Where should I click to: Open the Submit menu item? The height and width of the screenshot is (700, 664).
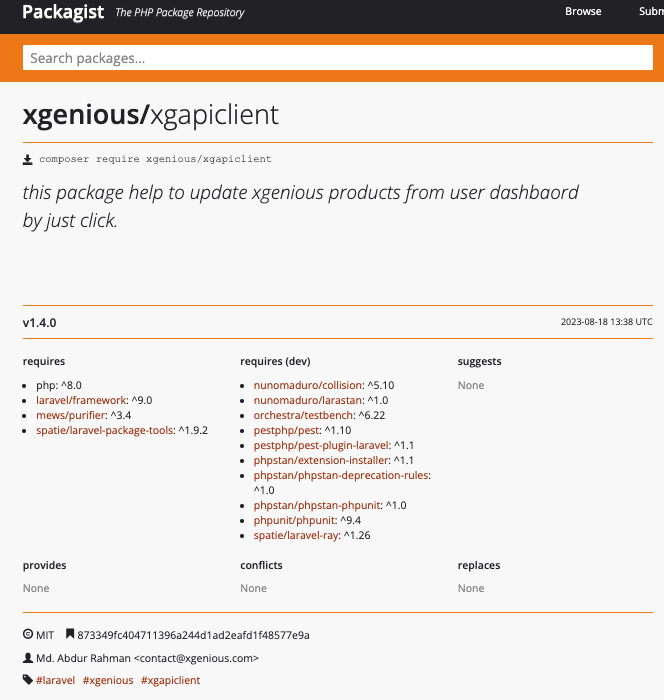[650, 12]
